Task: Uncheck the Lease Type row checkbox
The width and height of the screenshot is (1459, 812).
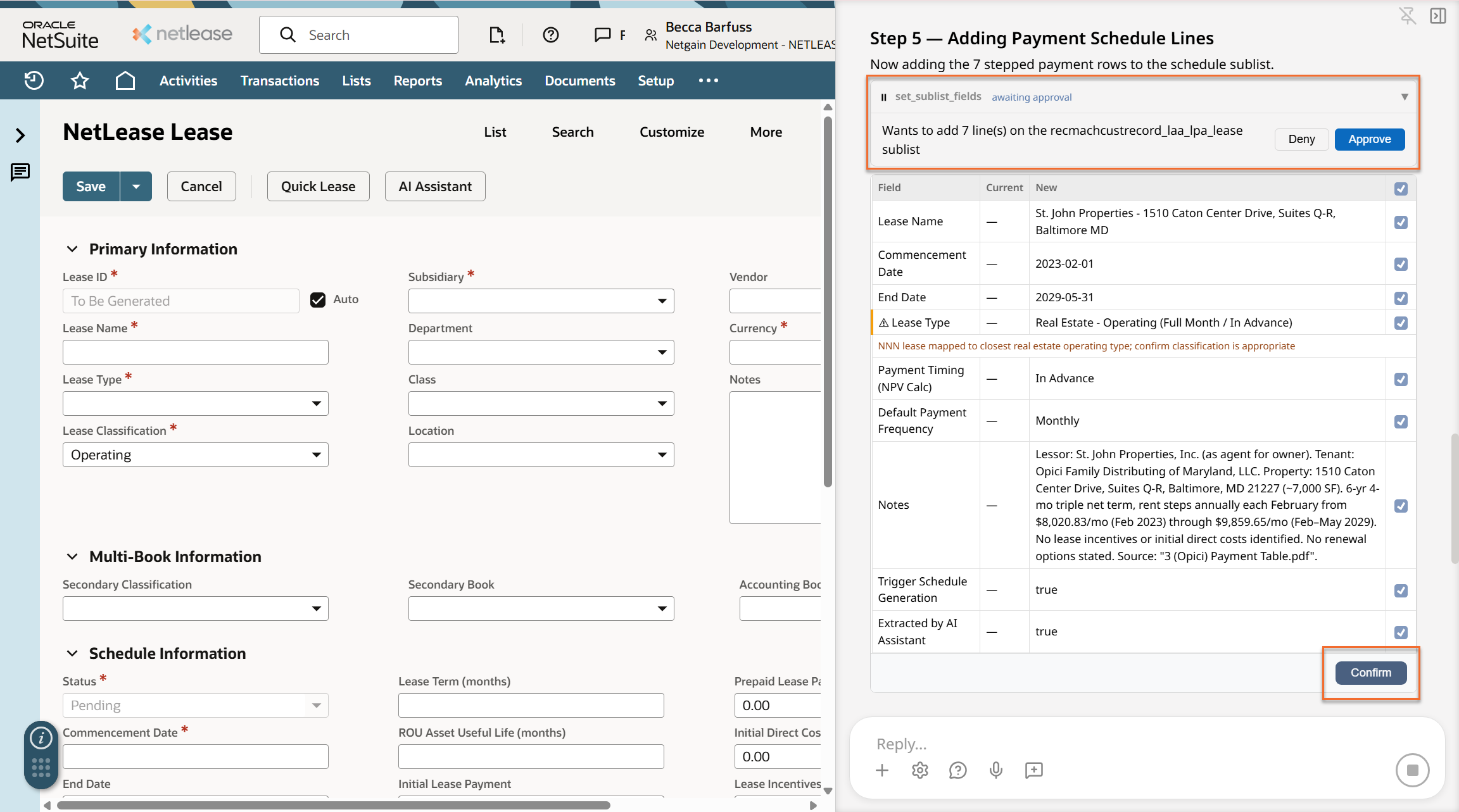Action: coord(1401,323)
